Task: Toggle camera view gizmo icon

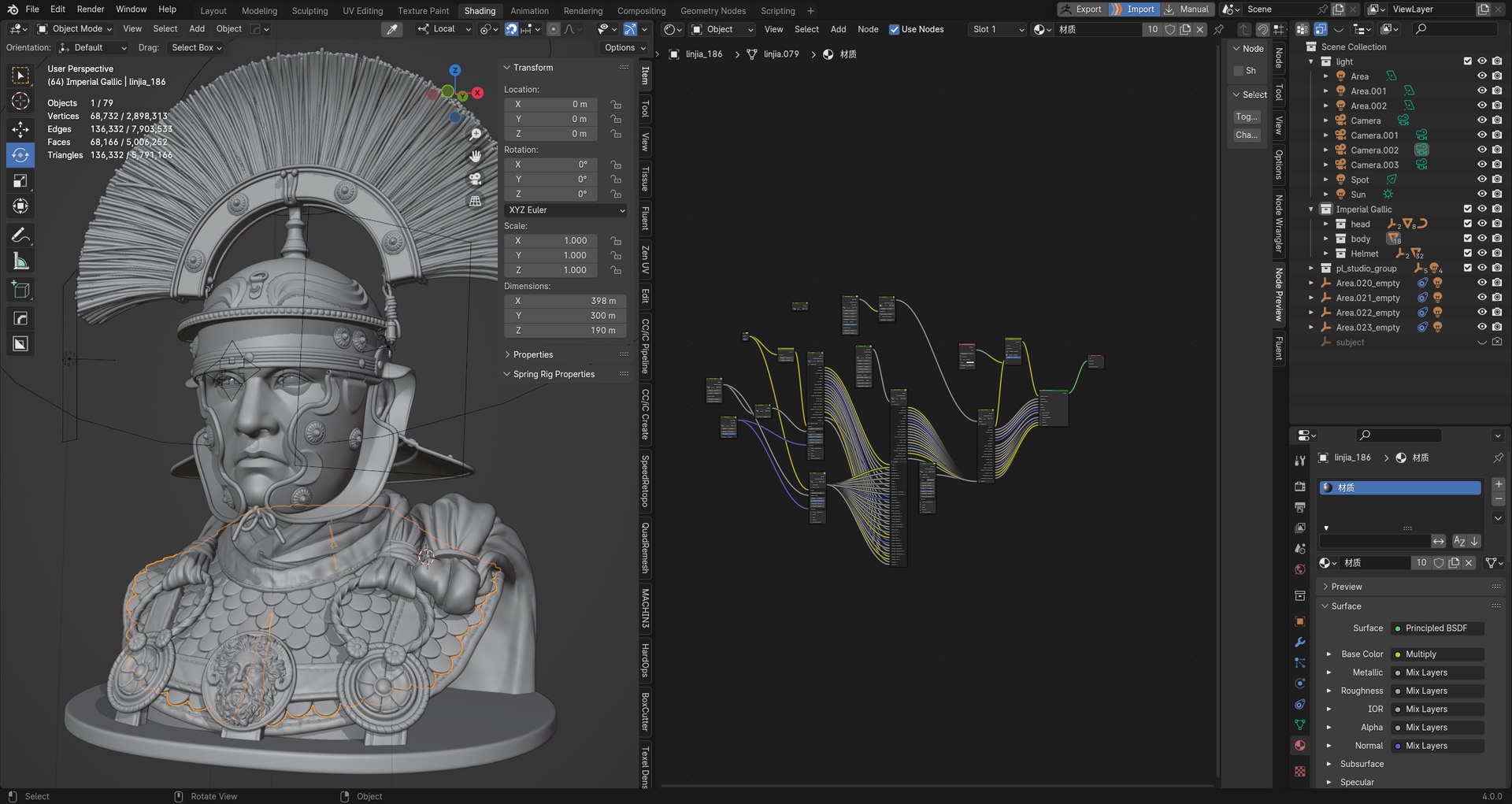Action: [476, 179]
